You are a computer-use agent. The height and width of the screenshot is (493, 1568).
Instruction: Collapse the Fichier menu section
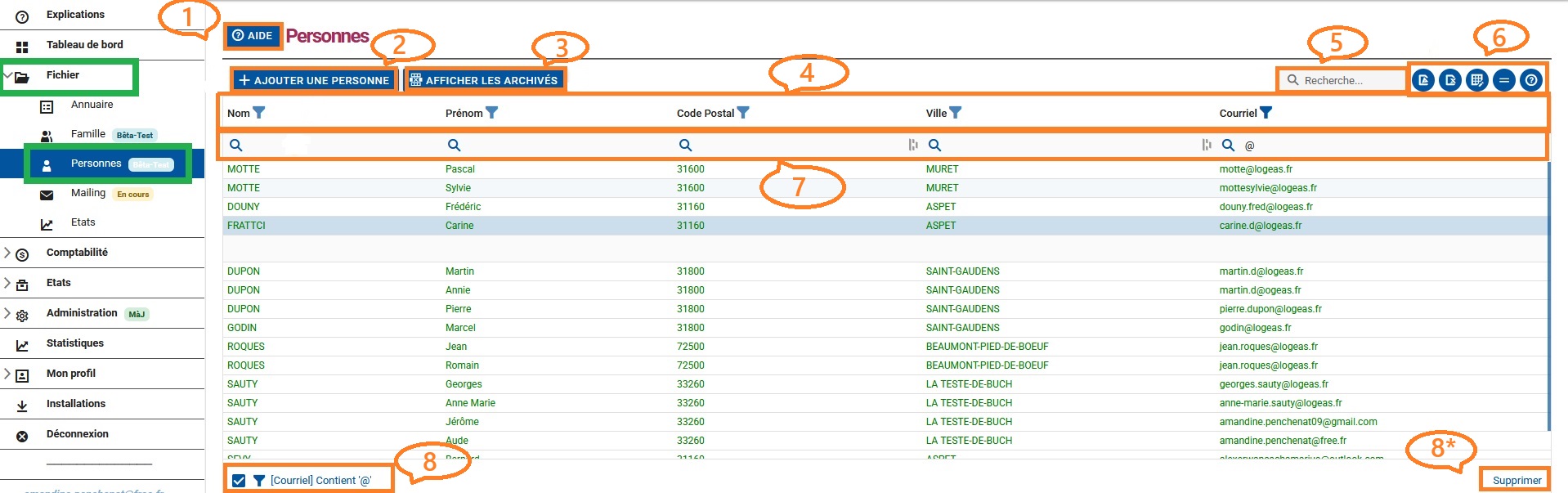(8, 75)
